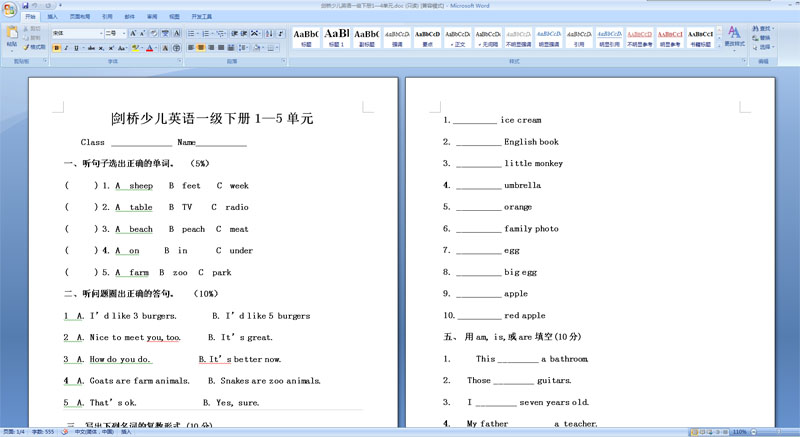Clear formatting with eraser icon
Screen dimensions: 800x437
tap(154, 33)
